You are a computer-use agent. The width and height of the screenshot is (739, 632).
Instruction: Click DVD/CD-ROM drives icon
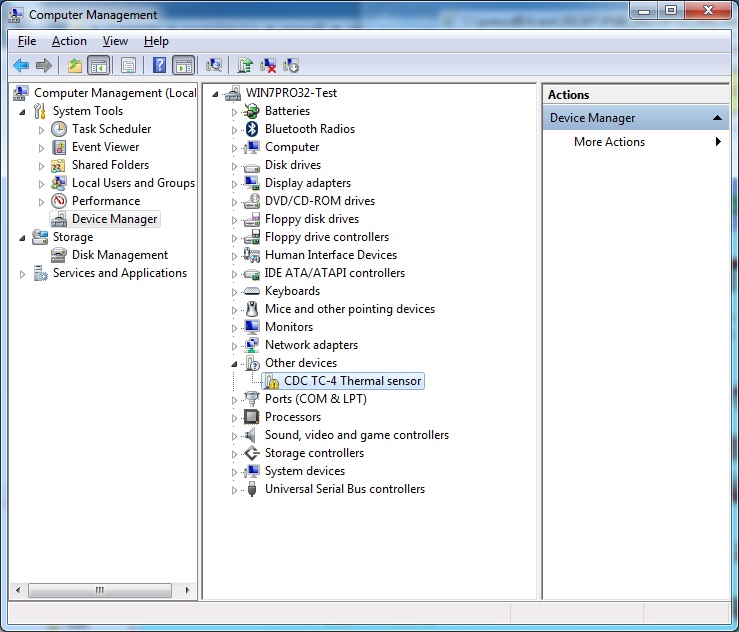click(x=252, y=201)
